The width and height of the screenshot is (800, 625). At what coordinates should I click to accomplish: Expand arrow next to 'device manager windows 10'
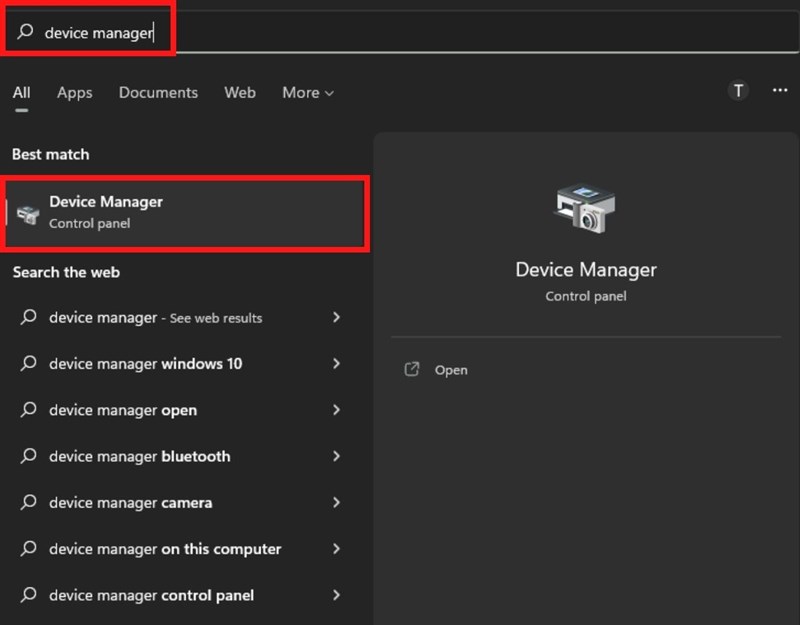(336, 364)
